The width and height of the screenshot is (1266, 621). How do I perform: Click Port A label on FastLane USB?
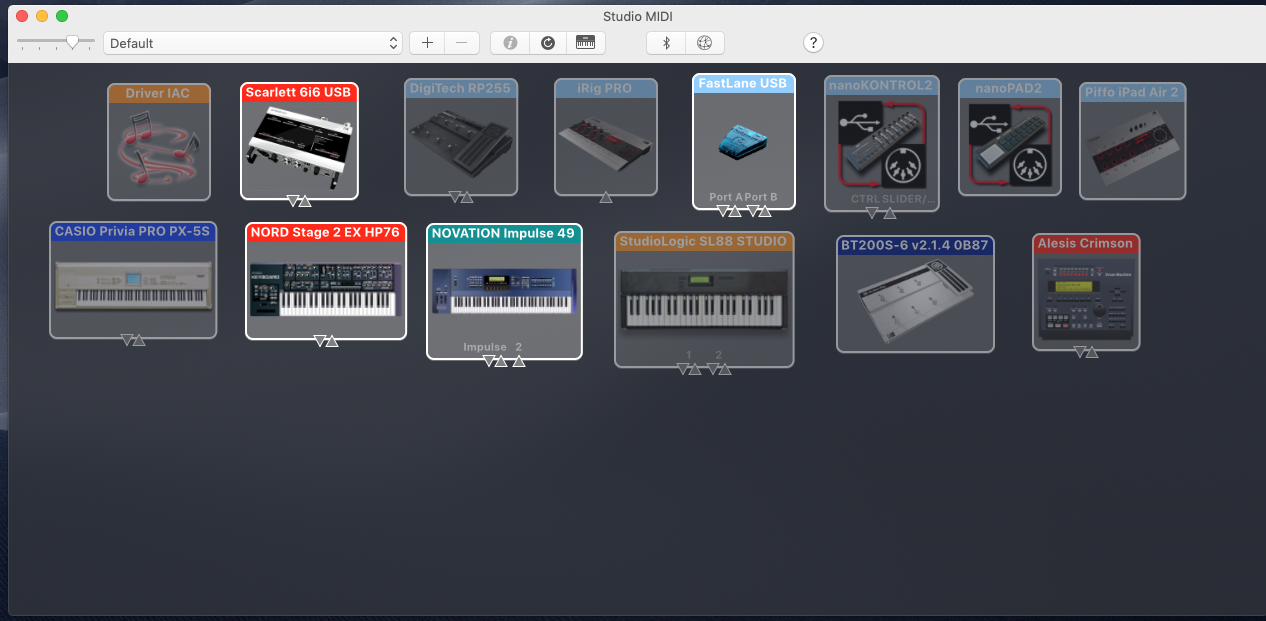pos(726,197)
